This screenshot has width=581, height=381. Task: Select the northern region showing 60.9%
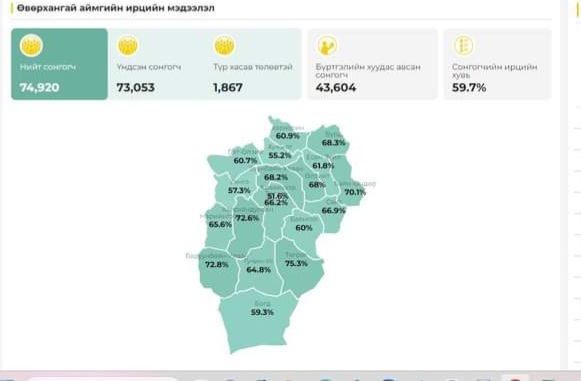click(x=287, y=133)
